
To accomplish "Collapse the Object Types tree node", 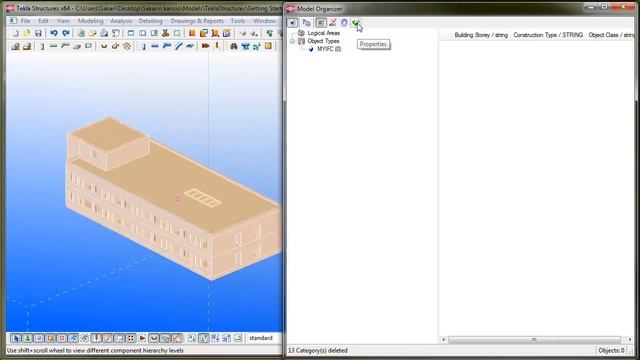I will 292,41.
